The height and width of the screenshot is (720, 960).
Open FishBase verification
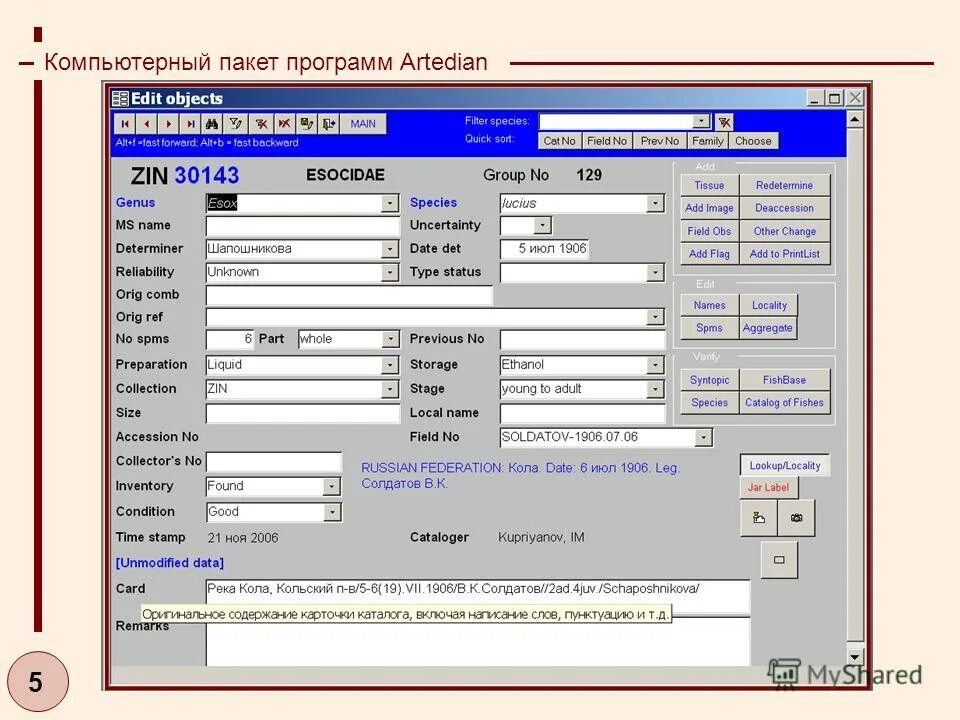784,380
